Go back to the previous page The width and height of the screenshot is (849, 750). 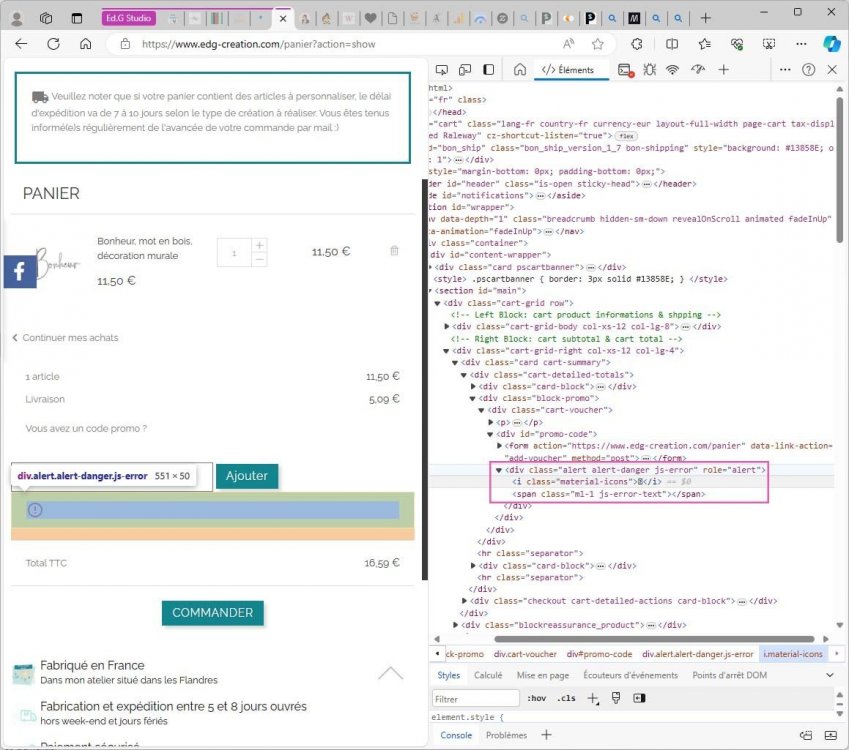21,44
